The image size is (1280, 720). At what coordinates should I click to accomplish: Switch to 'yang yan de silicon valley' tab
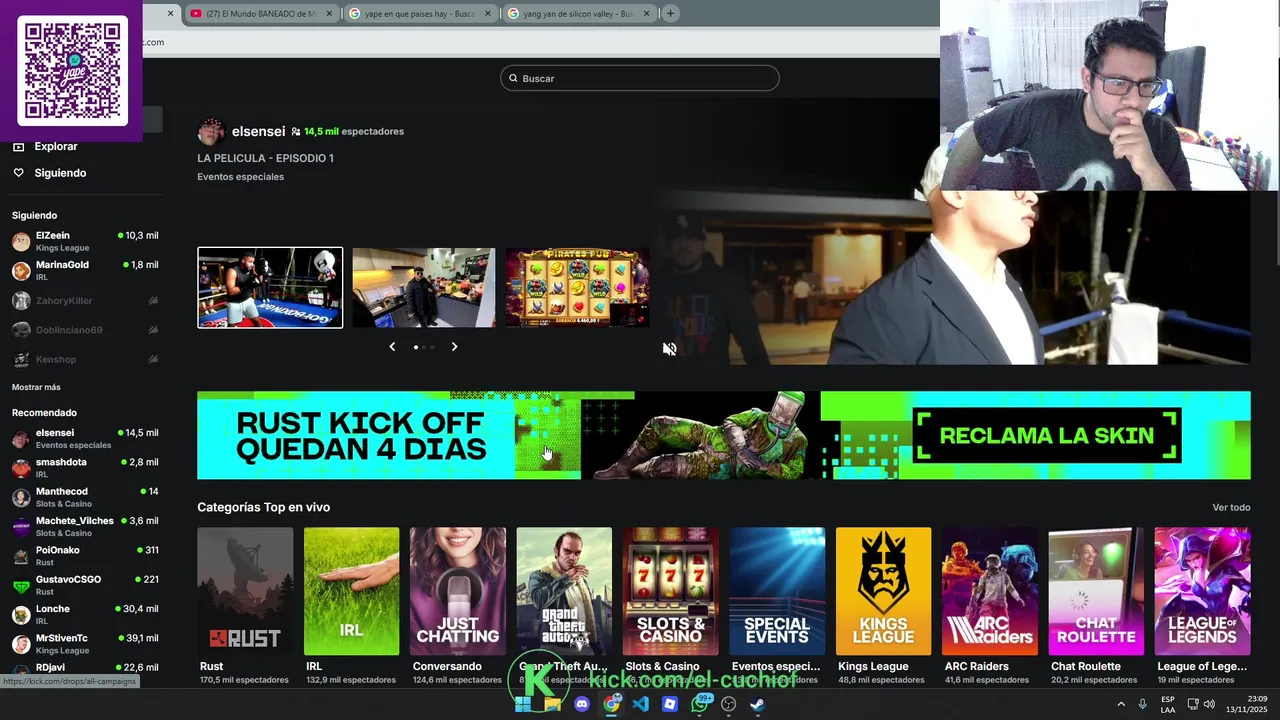coord(579,13)
